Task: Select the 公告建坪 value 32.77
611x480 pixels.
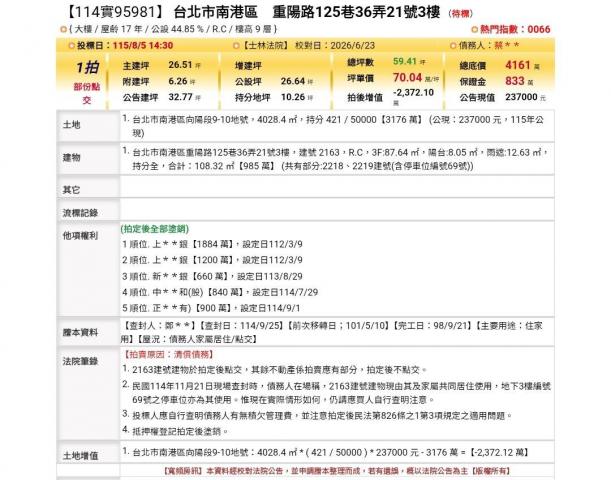Action: (x=180, y=97)
